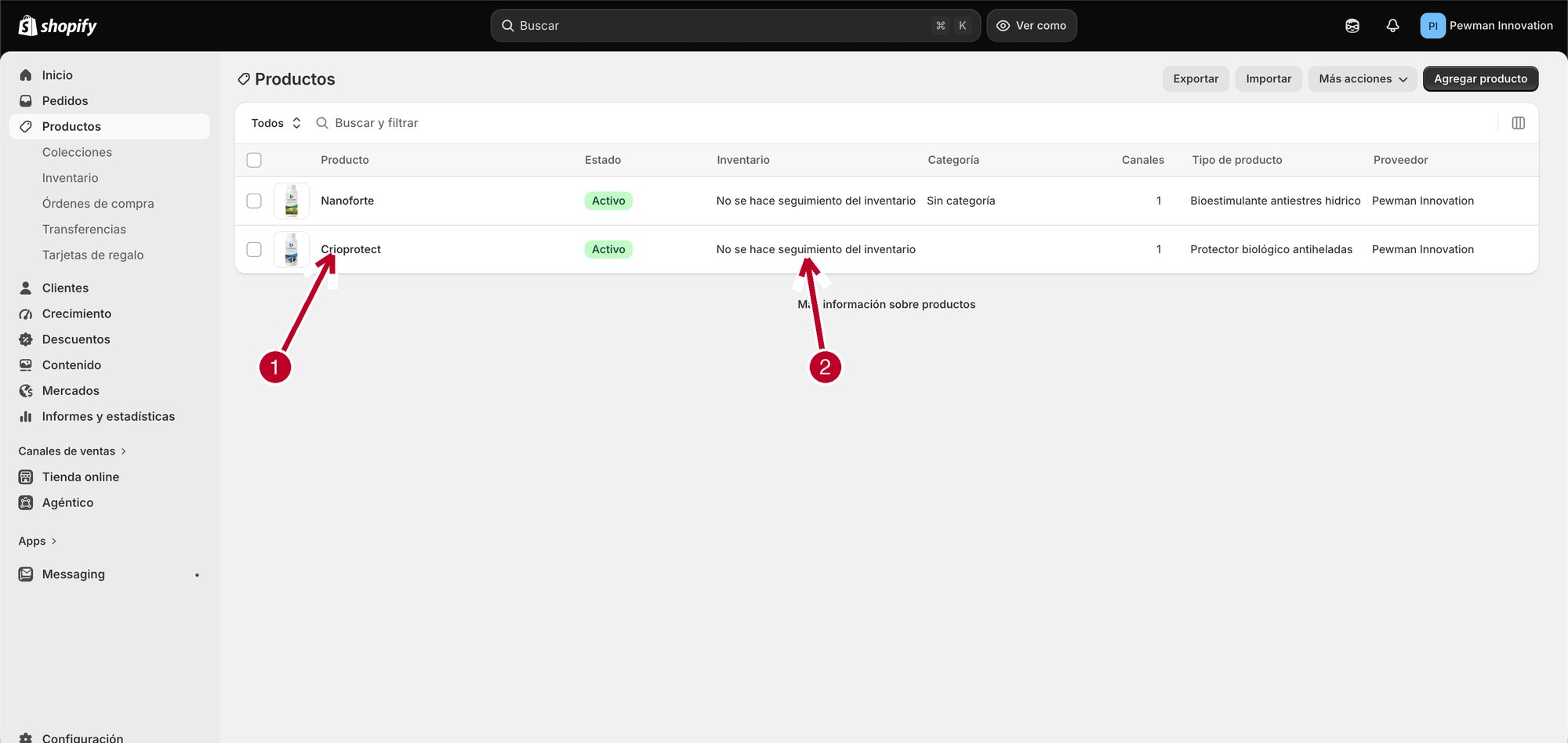The width and height of the screenshot is (1568, 743).
Task: Expand Canales de ventas section
Action: 72,451
